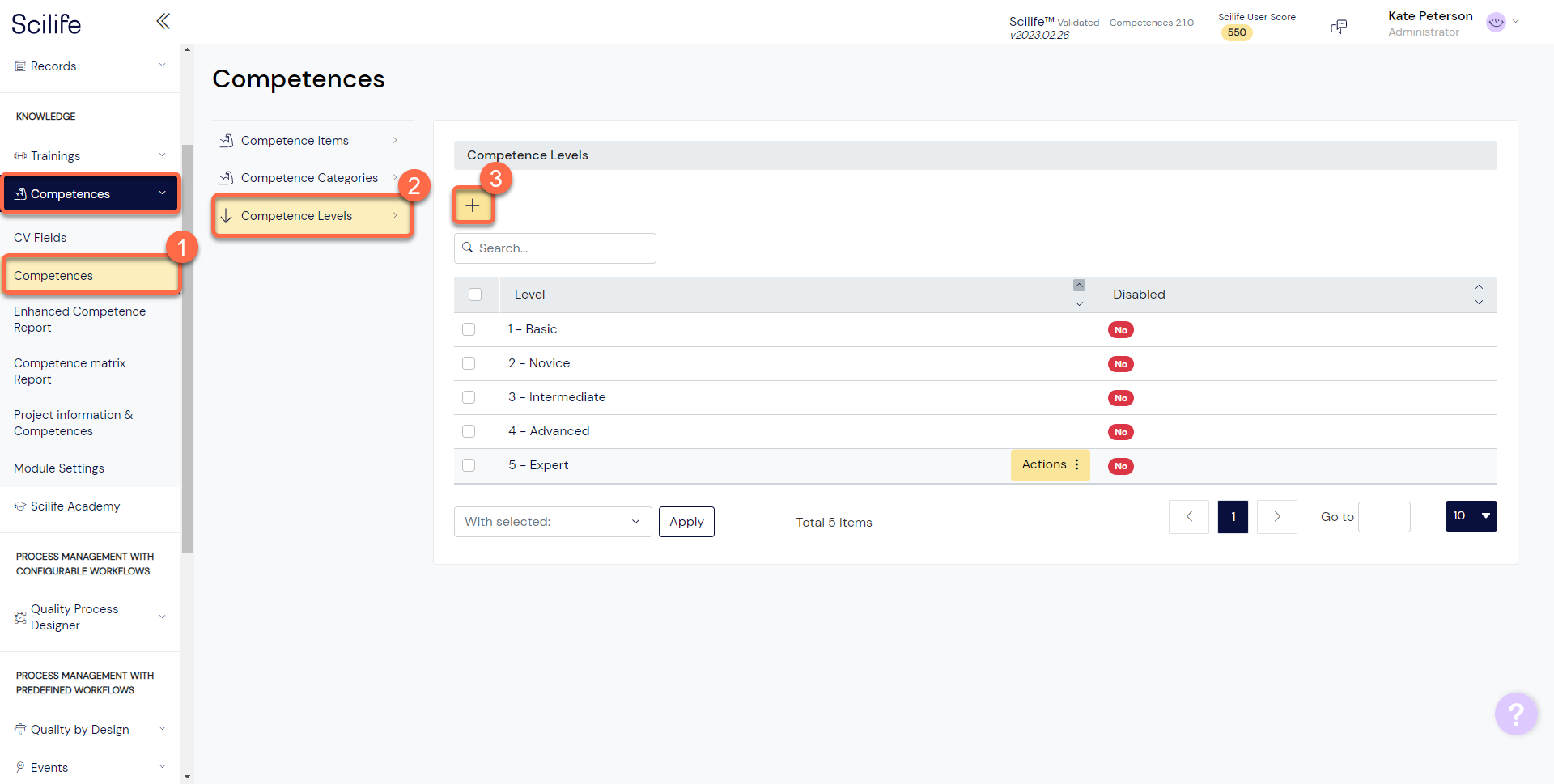Click the Apply button
Image resolution: width=1554 pixels, height=784 pixels.
[x=686, y=522]
